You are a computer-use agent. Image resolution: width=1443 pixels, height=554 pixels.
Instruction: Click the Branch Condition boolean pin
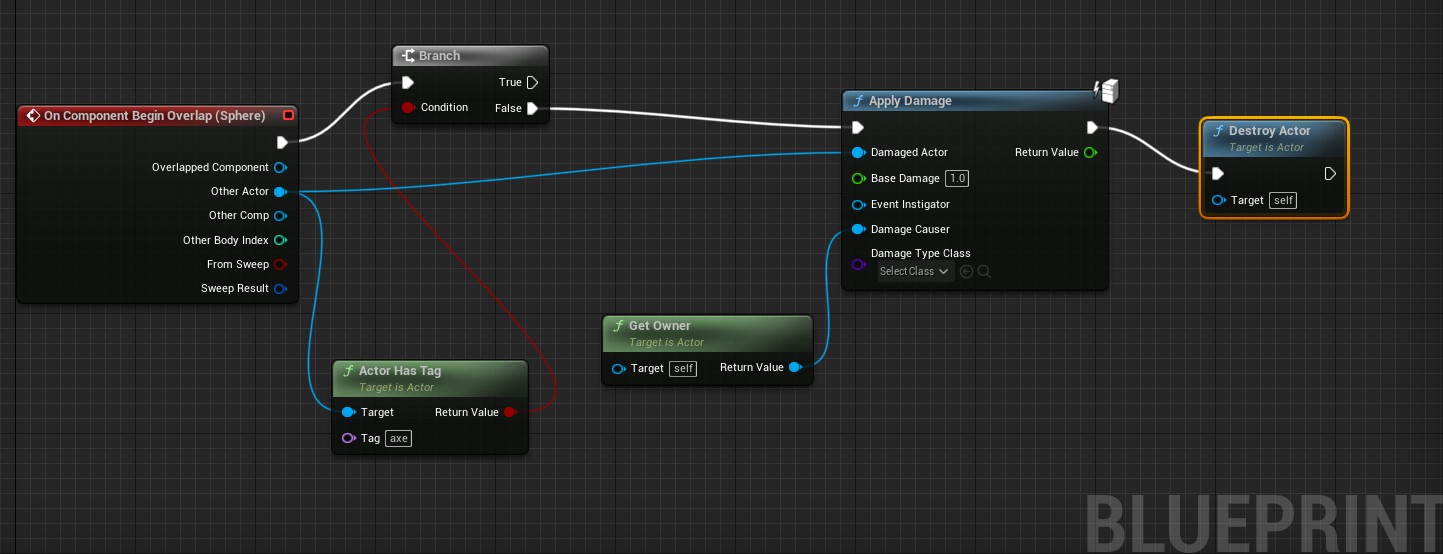point(408,108)
